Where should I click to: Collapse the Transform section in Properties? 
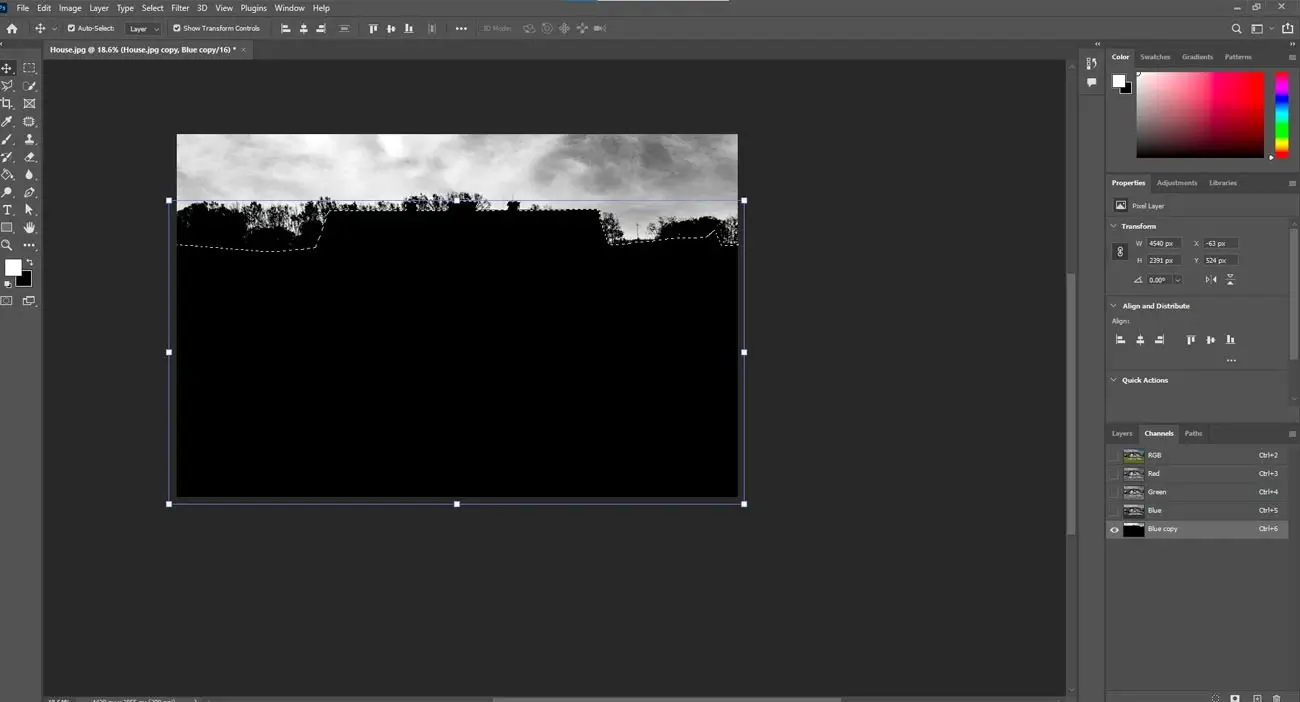tap(1113, 226)
